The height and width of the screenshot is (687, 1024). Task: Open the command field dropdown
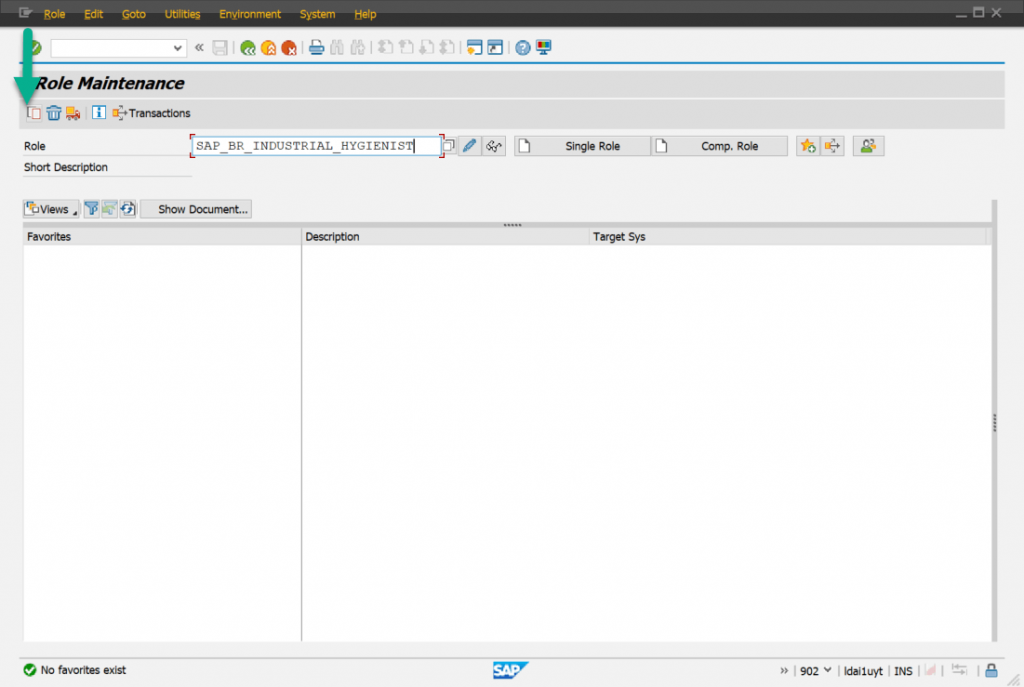pos(177,48)
